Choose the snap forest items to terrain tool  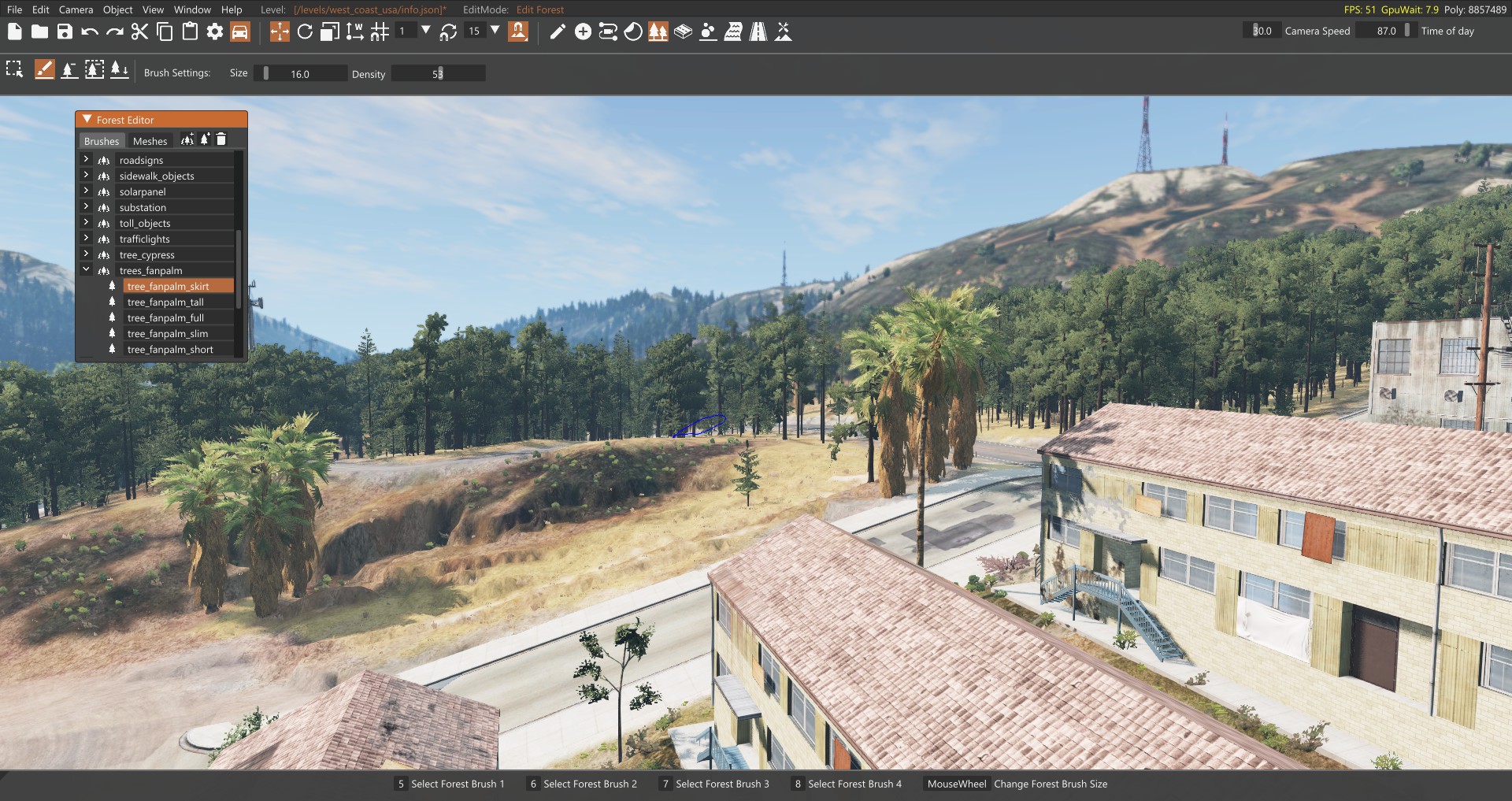coord(119,69)
